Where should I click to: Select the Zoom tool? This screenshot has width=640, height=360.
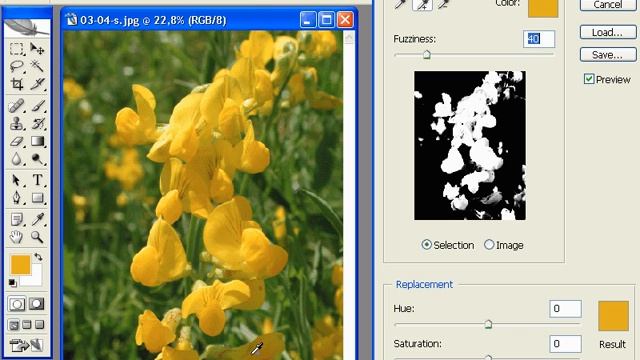(37, 237)
